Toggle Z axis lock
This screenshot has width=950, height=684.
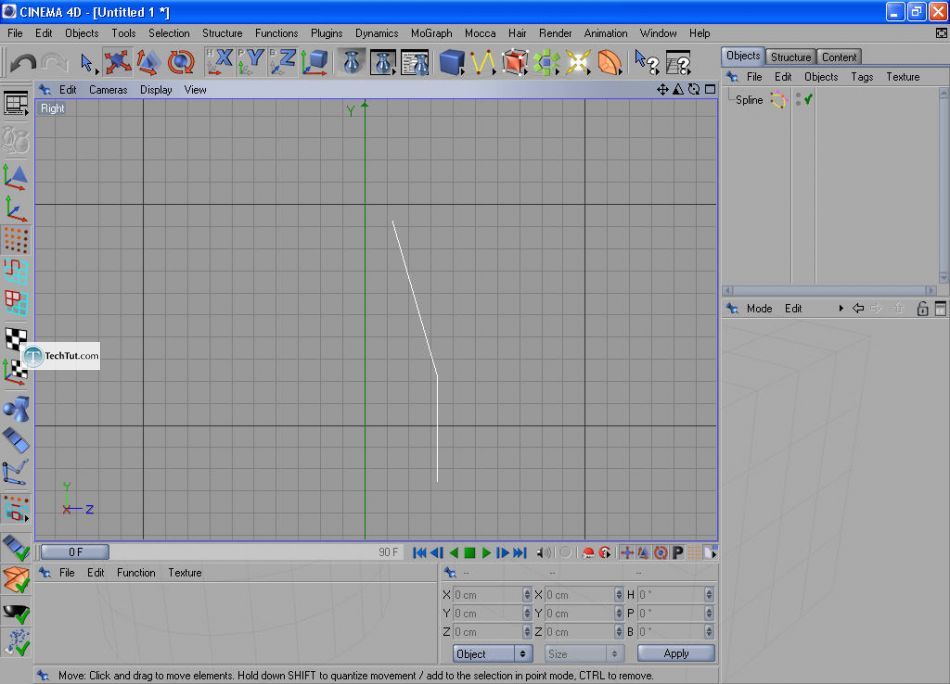(283, 62)
